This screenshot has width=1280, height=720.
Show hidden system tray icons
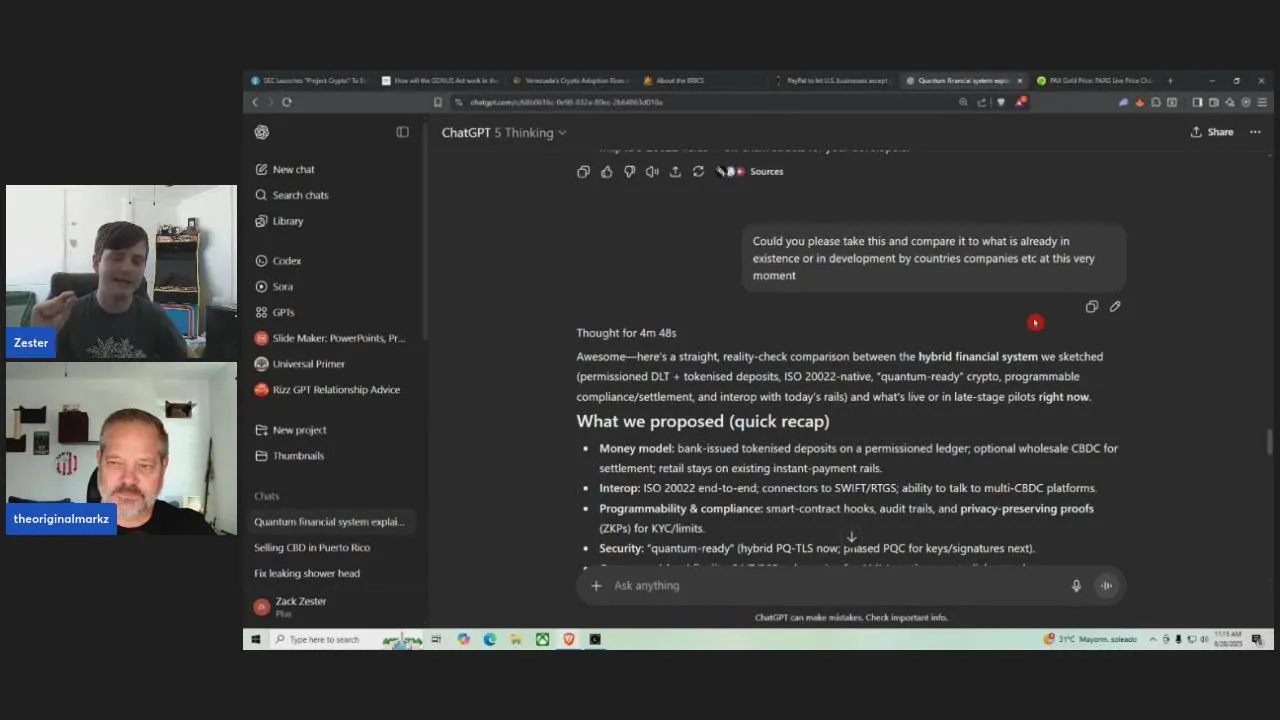[1152, 639]
